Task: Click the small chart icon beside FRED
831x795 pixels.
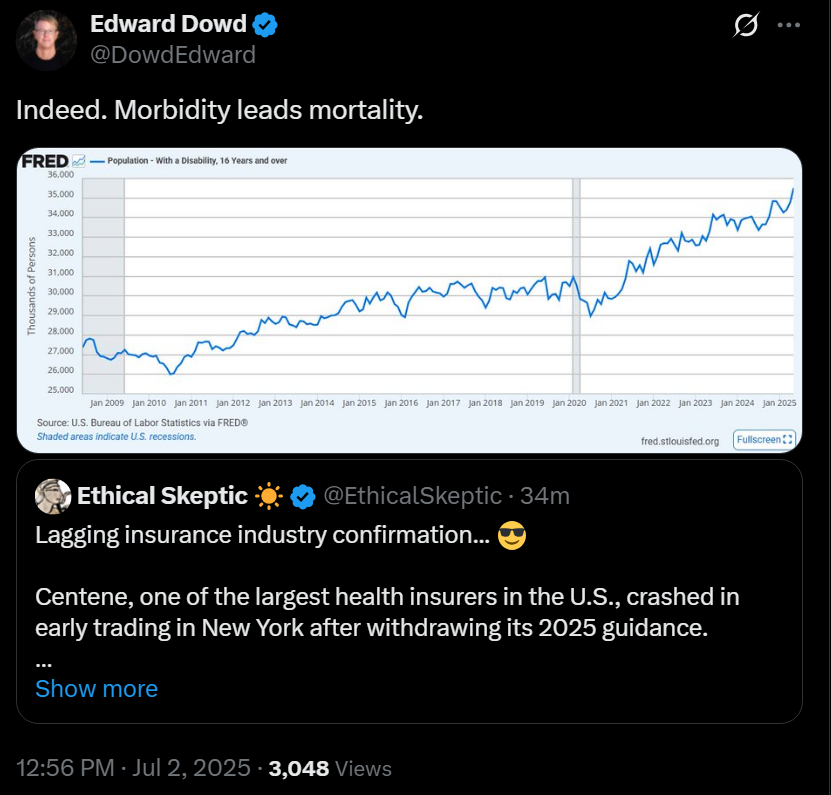Action: tap(78, 161)
